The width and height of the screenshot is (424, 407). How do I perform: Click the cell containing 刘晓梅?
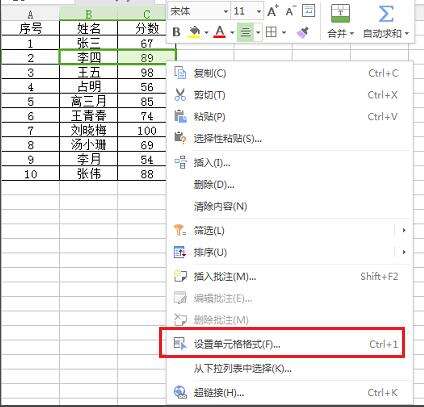[89, 130]
